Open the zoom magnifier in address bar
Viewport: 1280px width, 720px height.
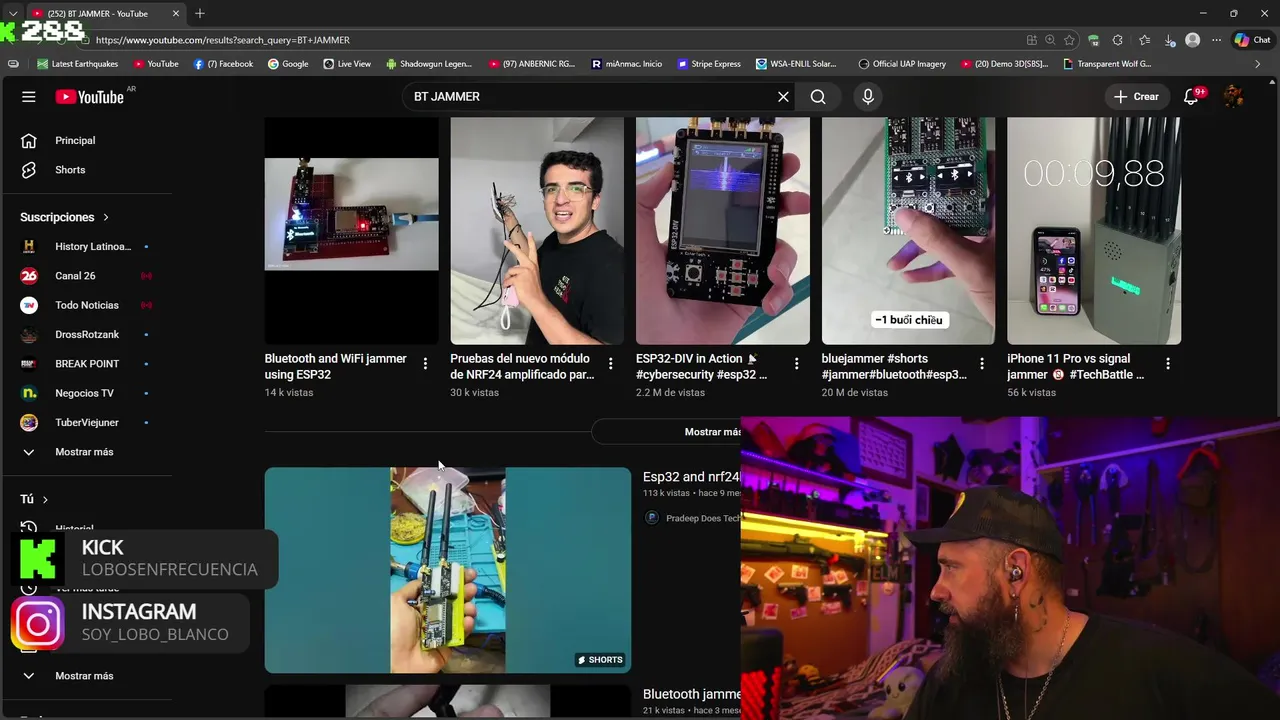(1050, 40)
